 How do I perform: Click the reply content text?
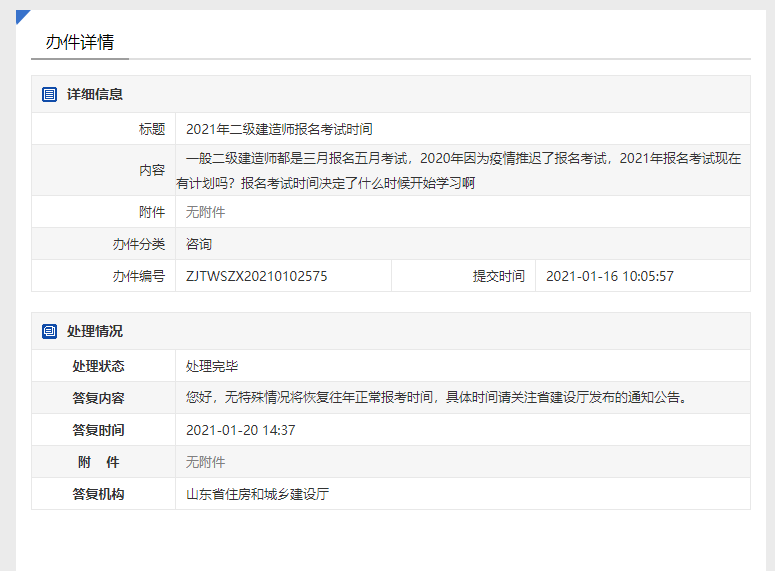[437, 398]
